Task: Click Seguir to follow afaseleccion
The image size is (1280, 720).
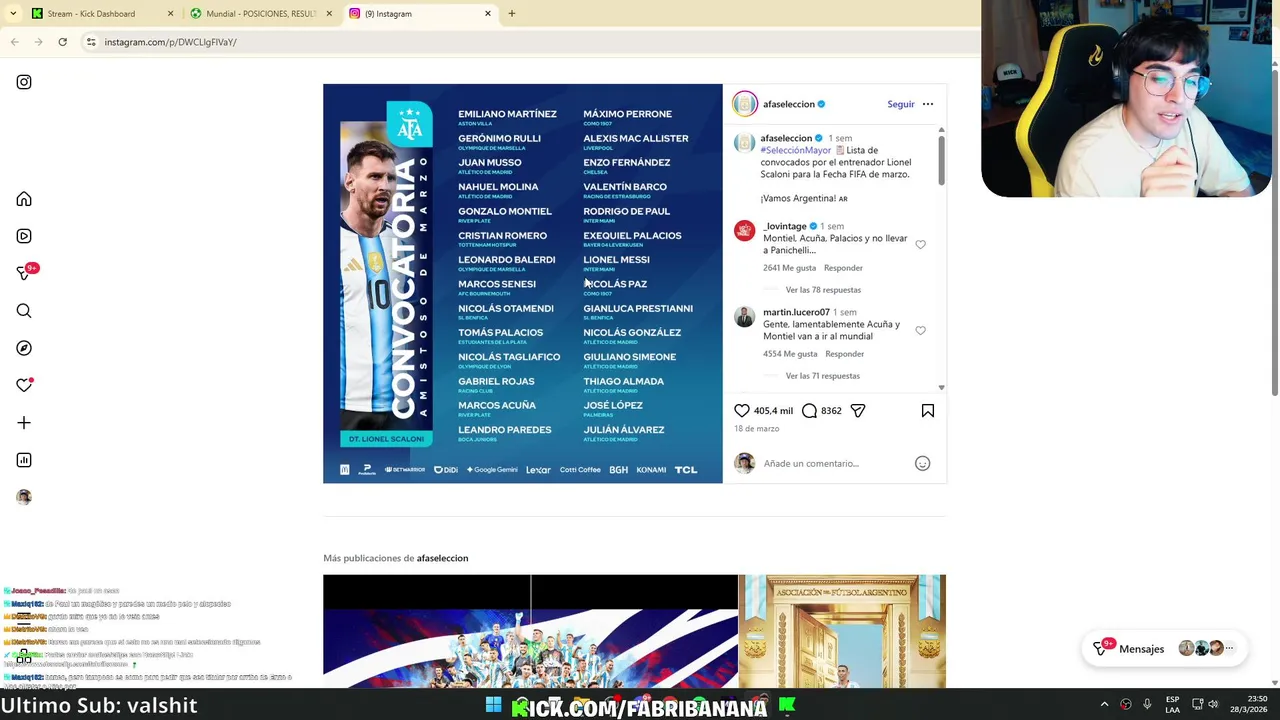Action: coord(901,104)
